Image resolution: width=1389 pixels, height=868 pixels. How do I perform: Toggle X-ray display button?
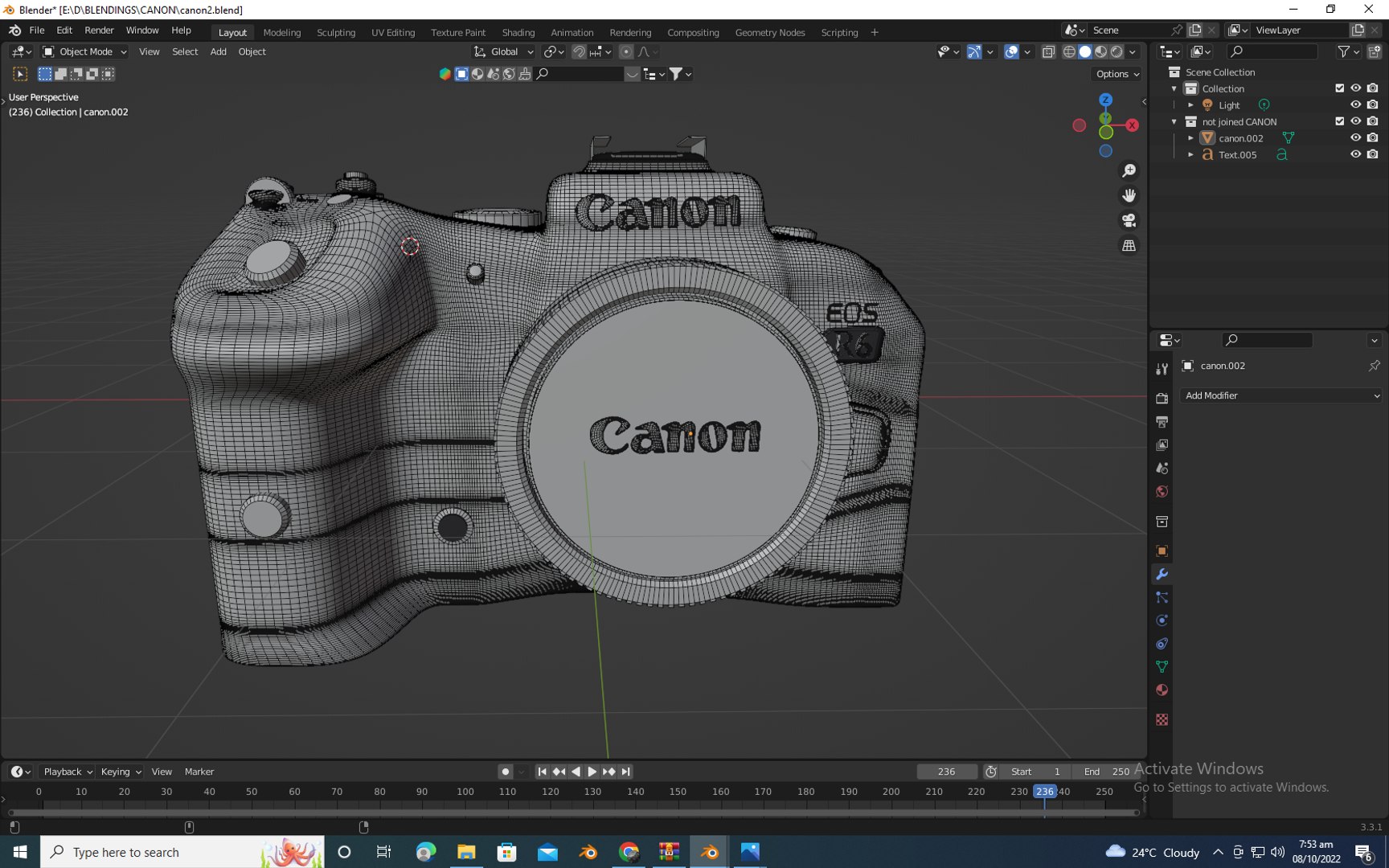click(x=1048, y=51)
